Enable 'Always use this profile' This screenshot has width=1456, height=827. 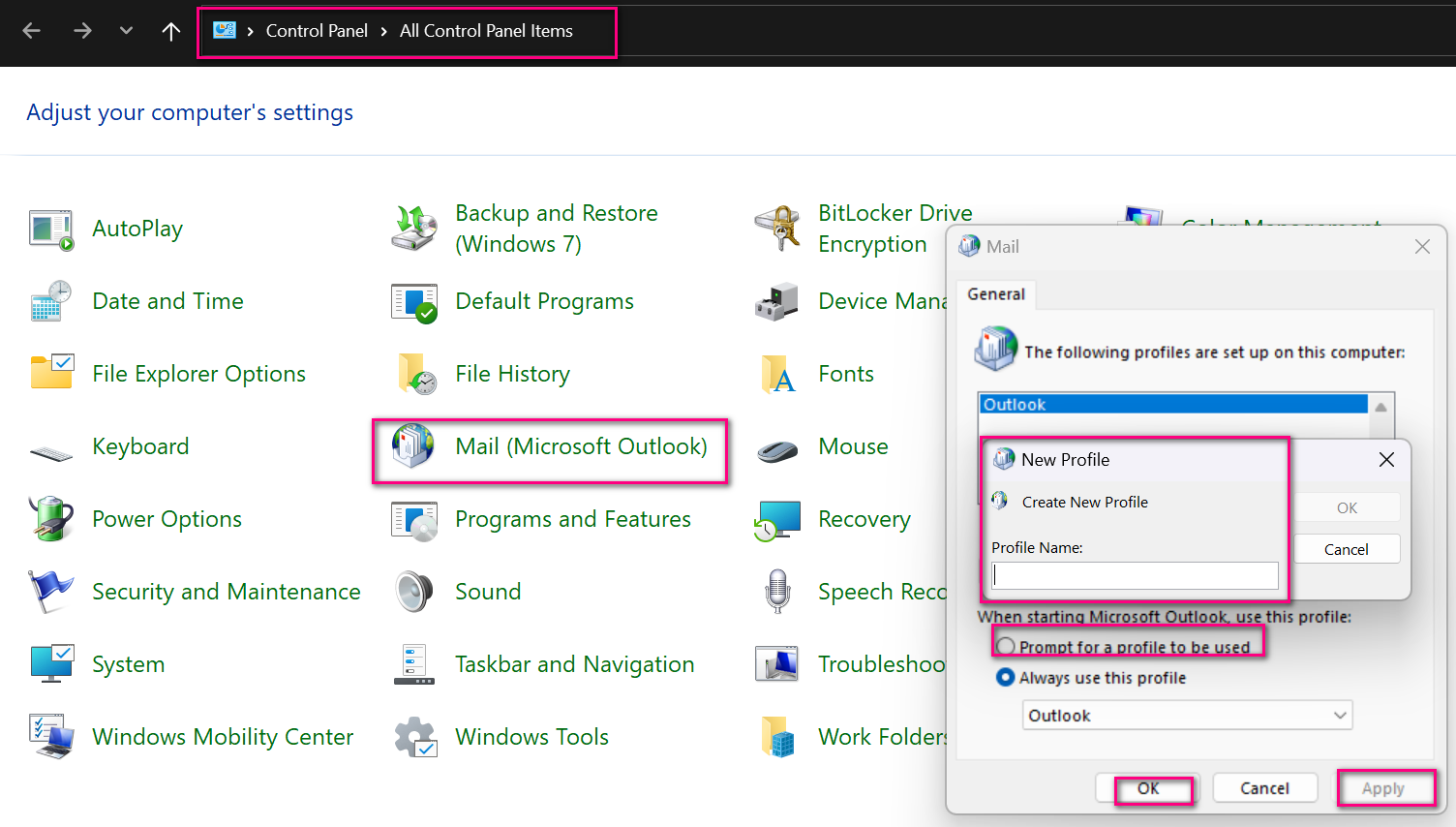tap(1005, 677)
